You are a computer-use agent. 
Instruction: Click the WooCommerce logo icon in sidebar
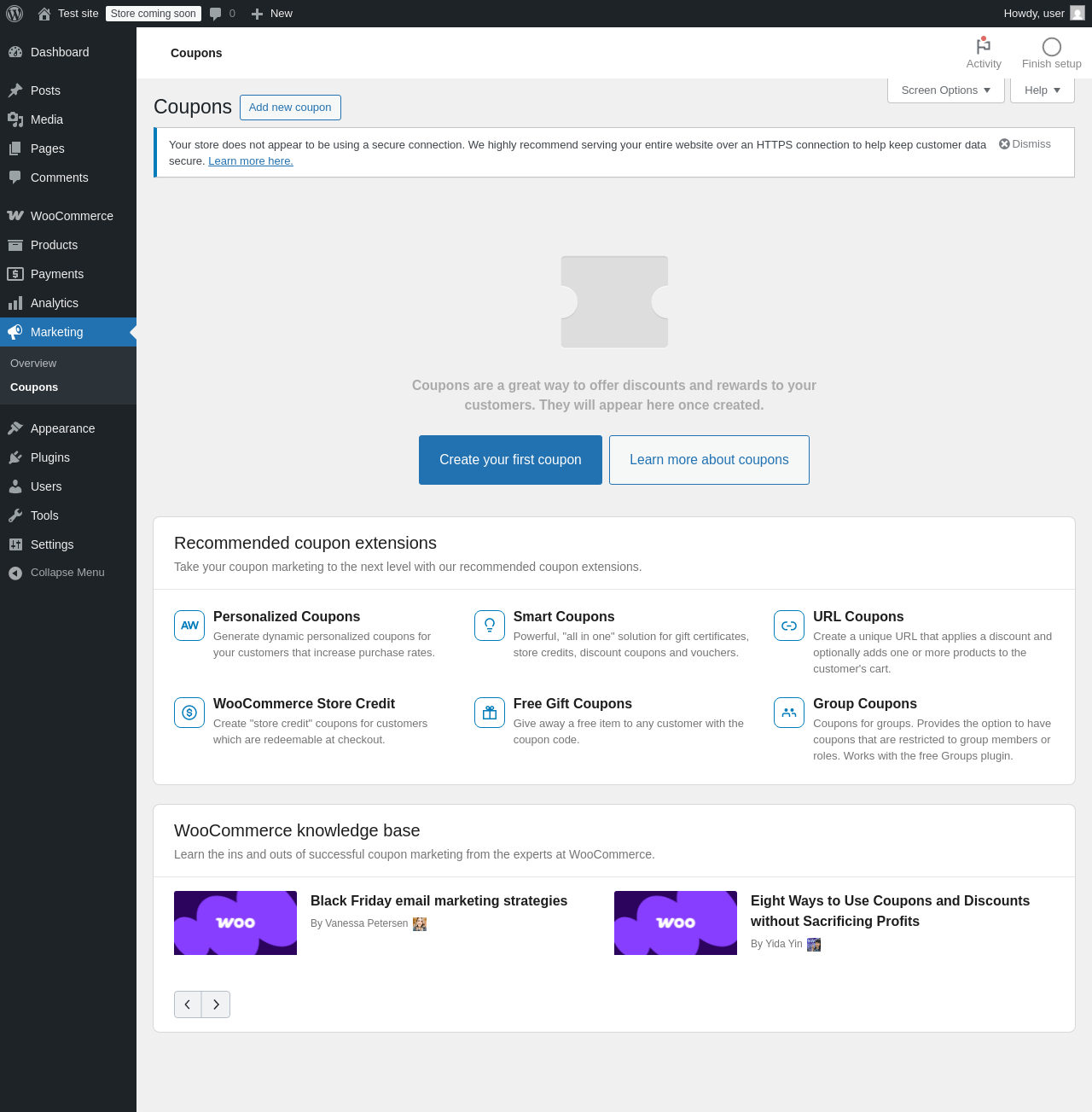[x=15, y=216]
